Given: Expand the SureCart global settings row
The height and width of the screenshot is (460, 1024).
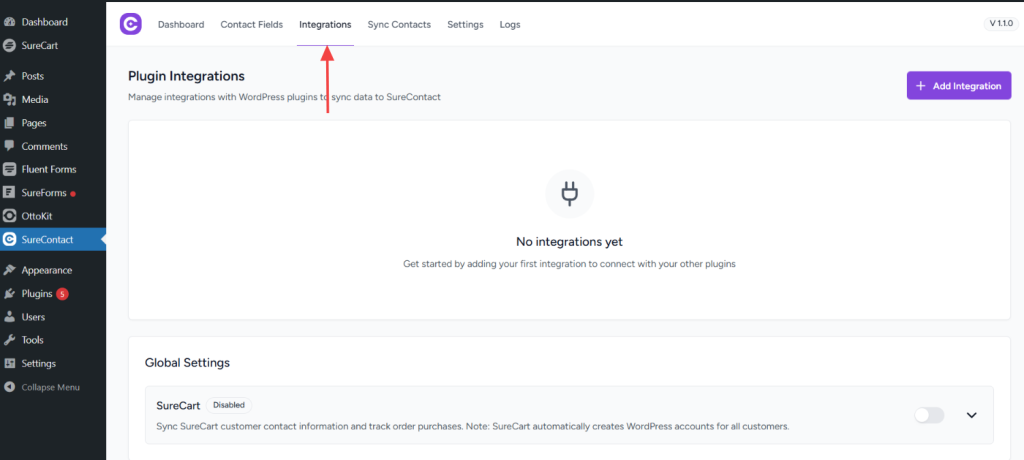Looking at the screenshot, I should (971, 415).
